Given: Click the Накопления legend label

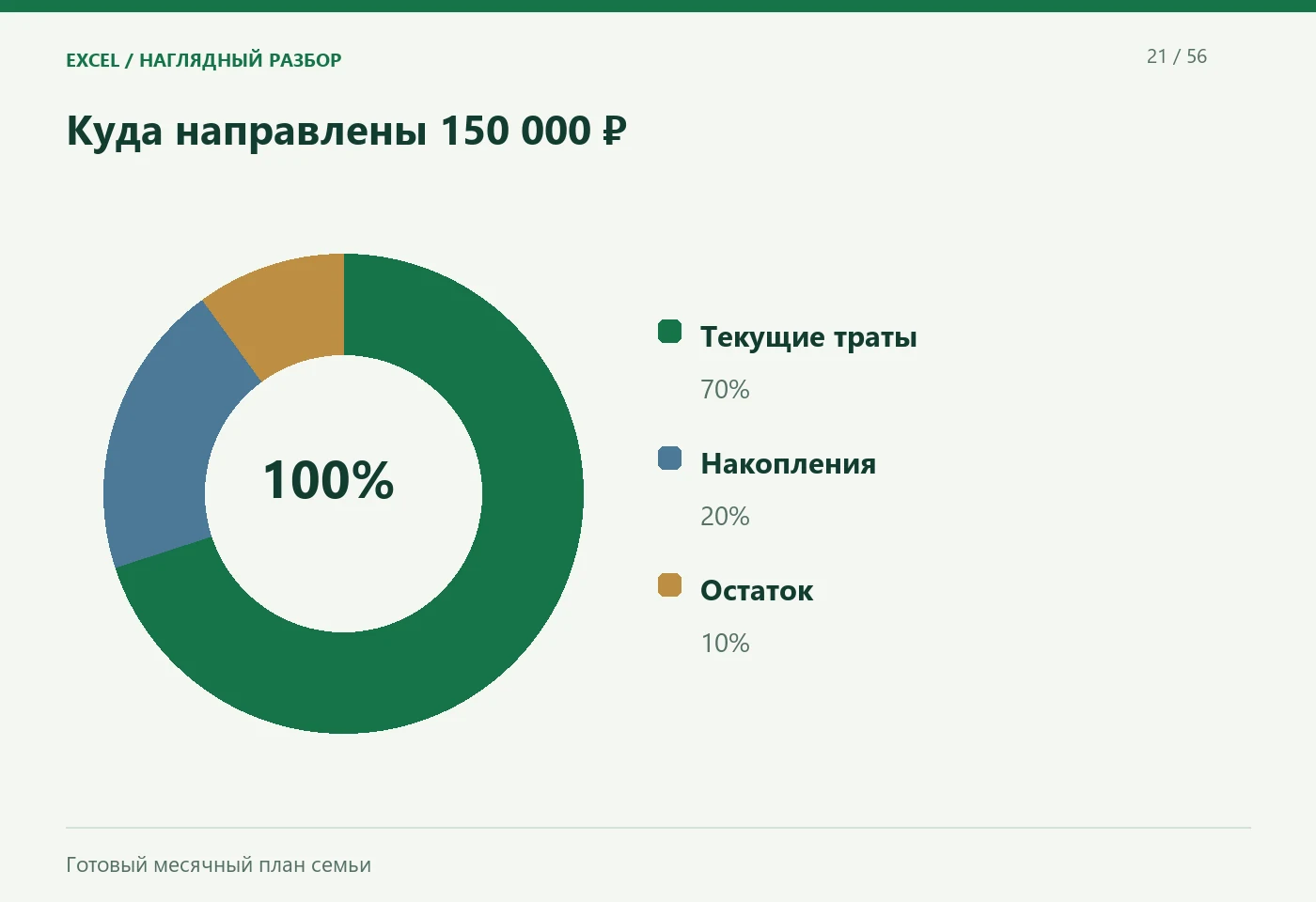Looking at the screenshot, I should click(788, 464).
